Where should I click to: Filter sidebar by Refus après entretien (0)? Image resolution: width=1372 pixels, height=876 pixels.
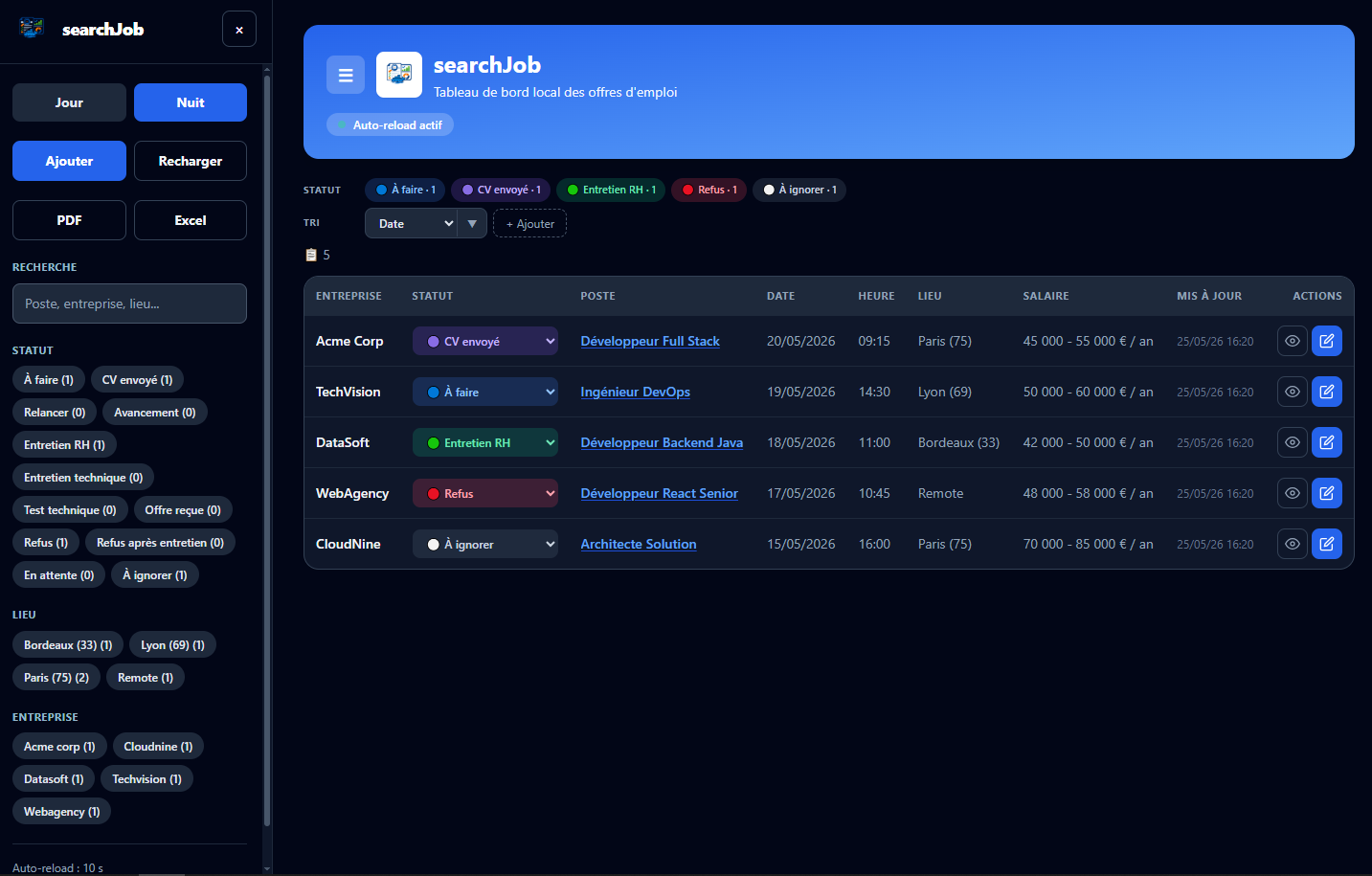160,543
